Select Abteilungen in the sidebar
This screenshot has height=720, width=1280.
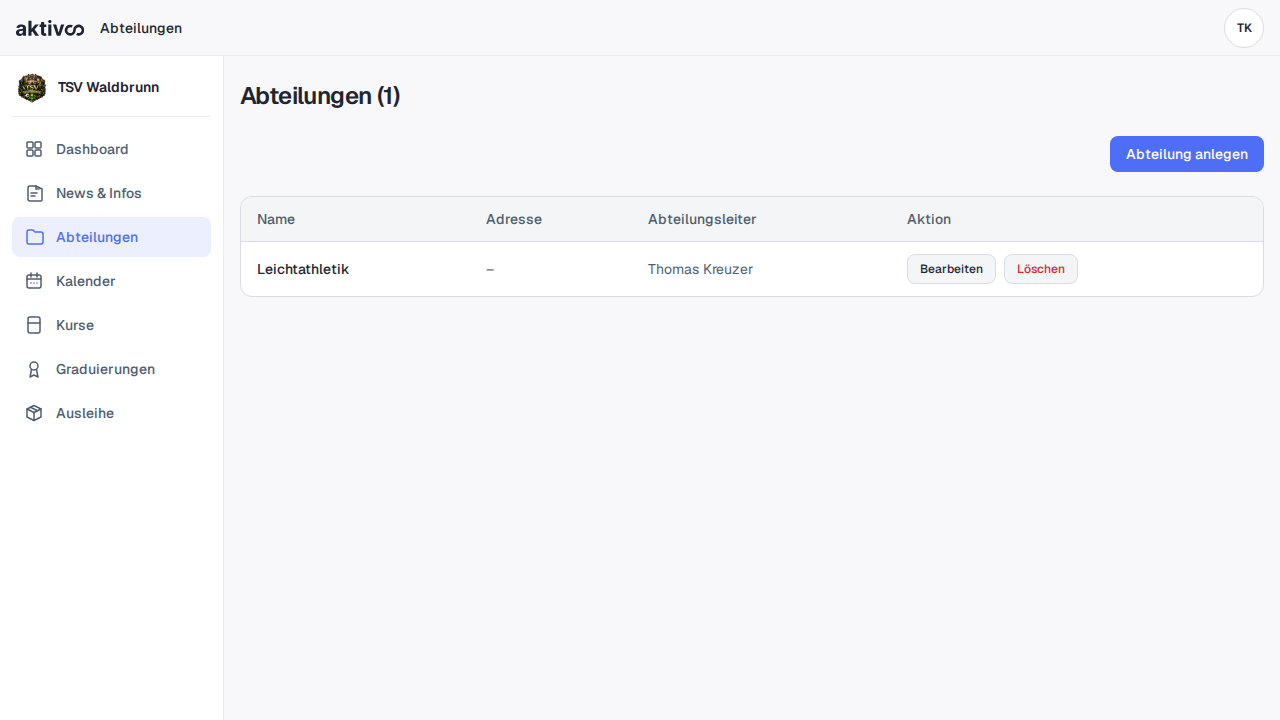click(111, 237)
